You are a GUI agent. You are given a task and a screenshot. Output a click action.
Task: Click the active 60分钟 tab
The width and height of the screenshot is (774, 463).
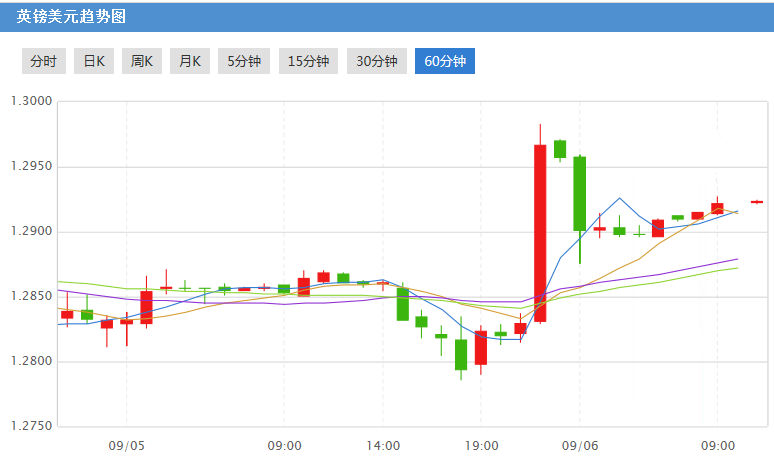[445, 61]
